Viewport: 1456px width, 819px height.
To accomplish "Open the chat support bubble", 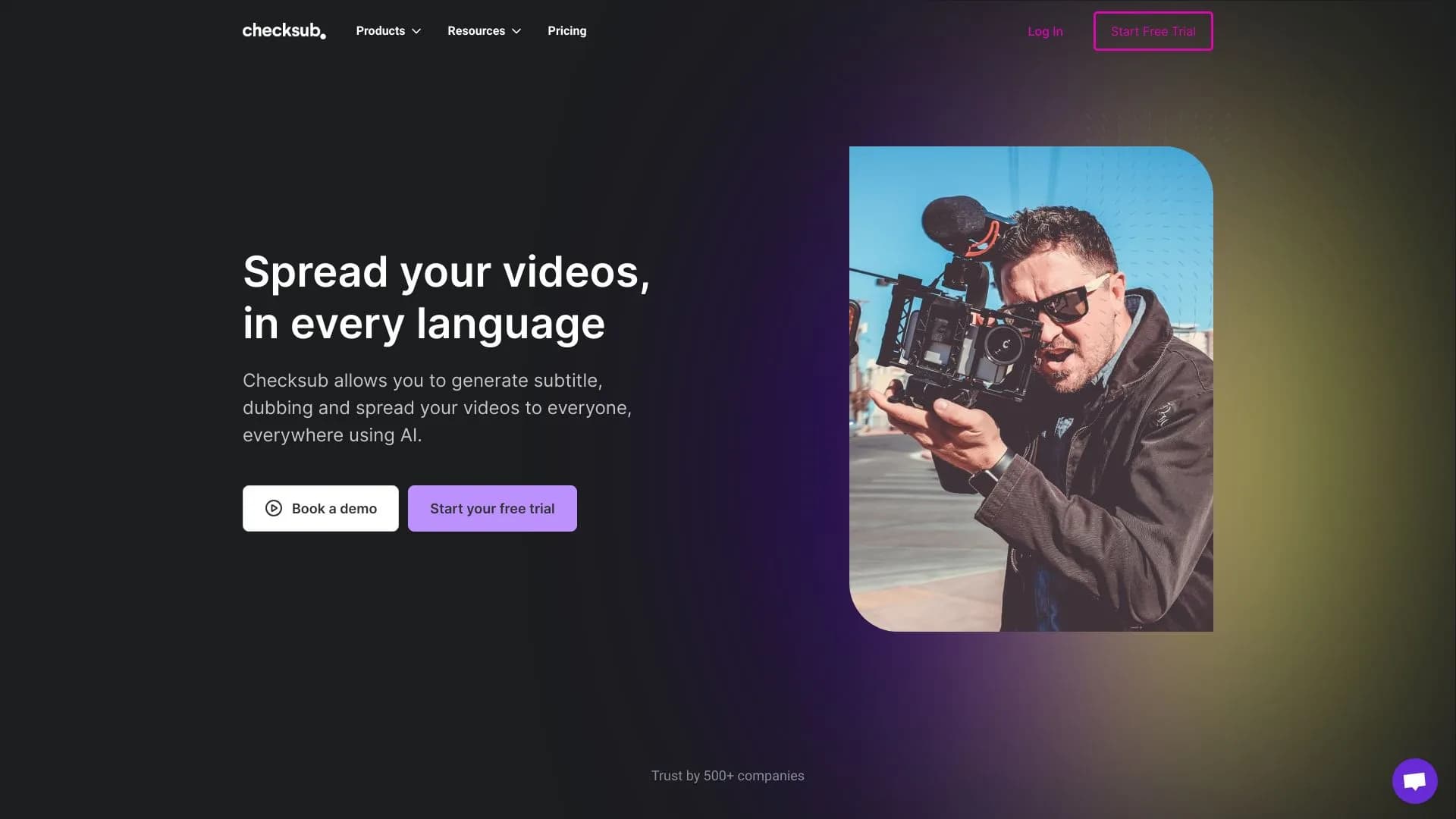I will (x=1414, y=780).
